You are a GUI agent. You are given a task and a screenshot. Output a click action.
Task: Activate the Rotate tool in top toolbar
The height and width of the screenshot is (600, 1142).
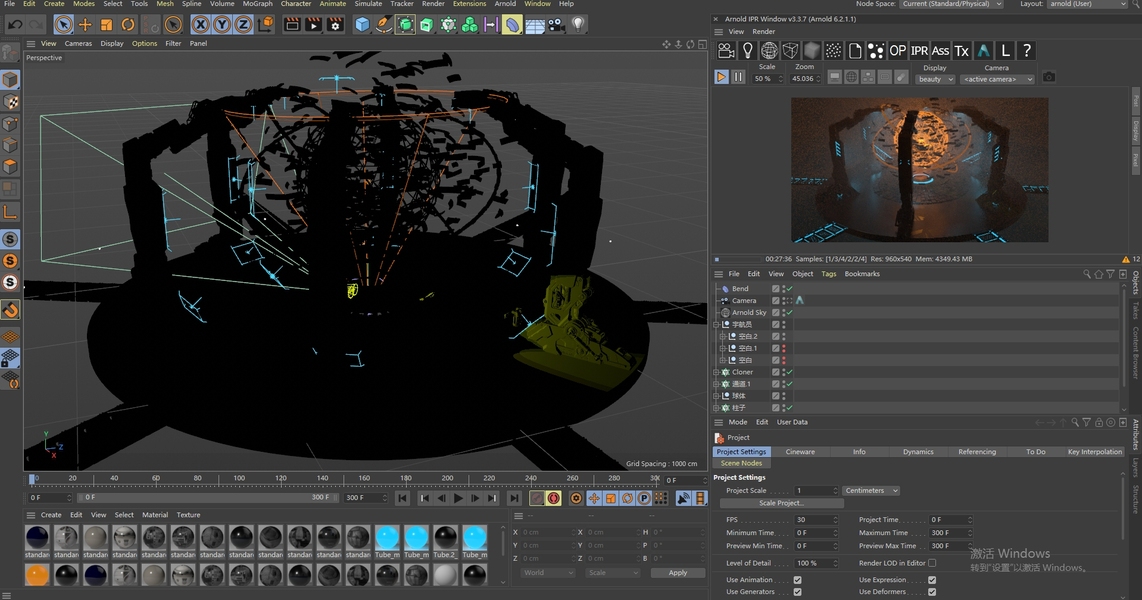click(x=128, y=25)
